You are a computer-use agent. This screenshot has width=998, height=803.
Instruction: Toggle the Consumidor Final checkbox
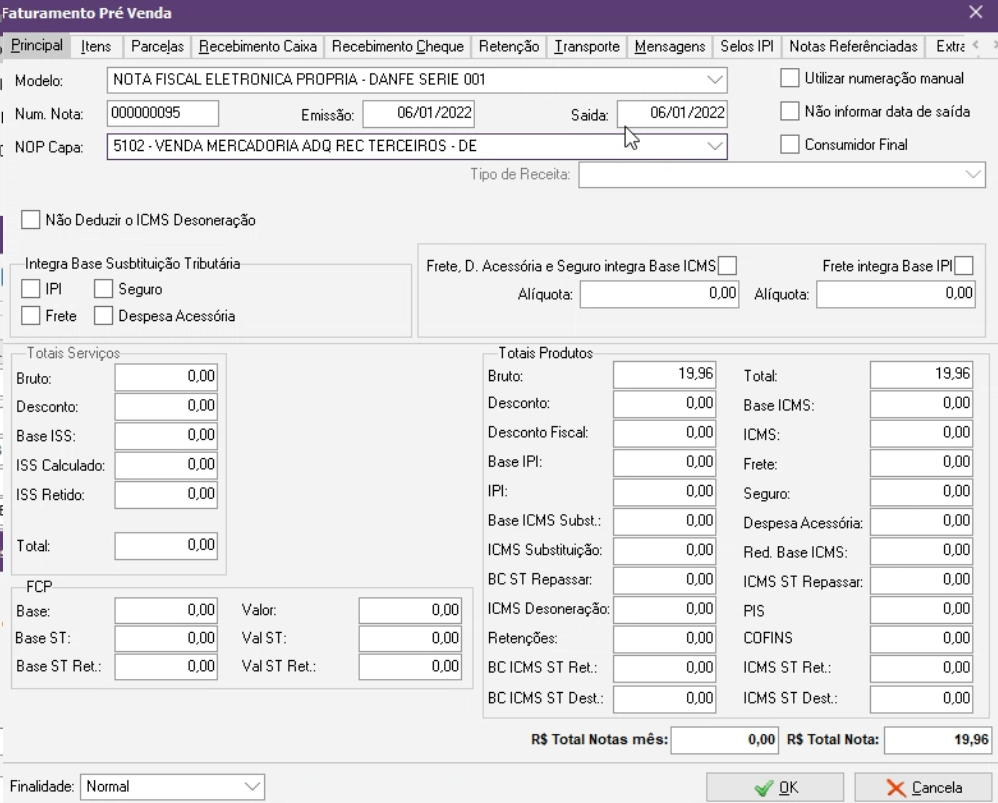[x=790, y=145]
